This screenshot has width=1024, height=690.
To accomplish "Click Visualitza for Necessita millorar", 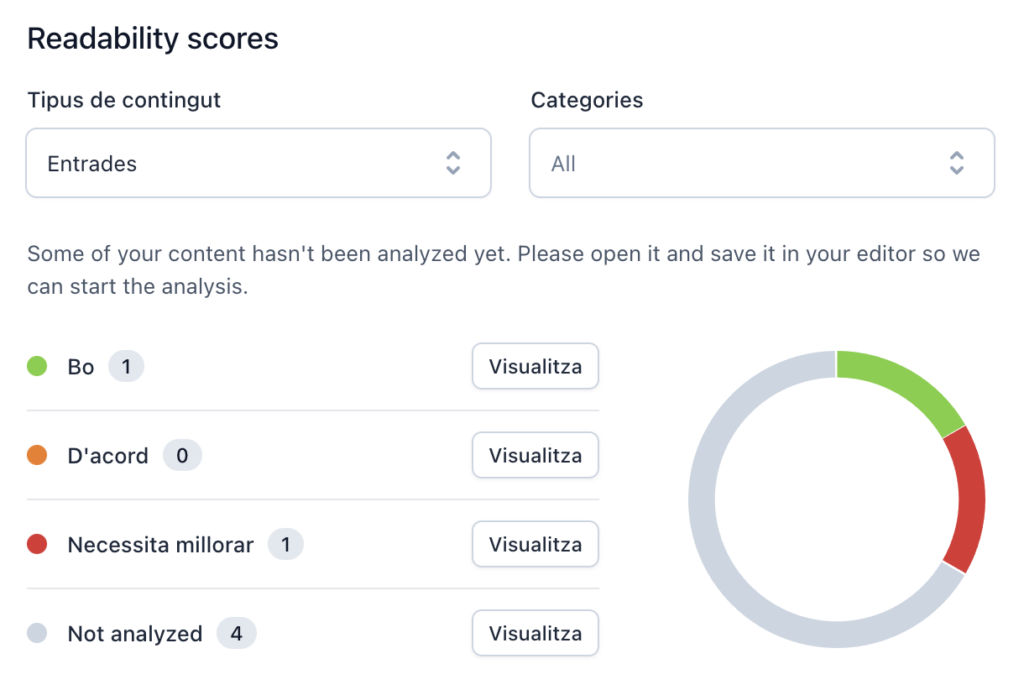I will tap(535, 545).
